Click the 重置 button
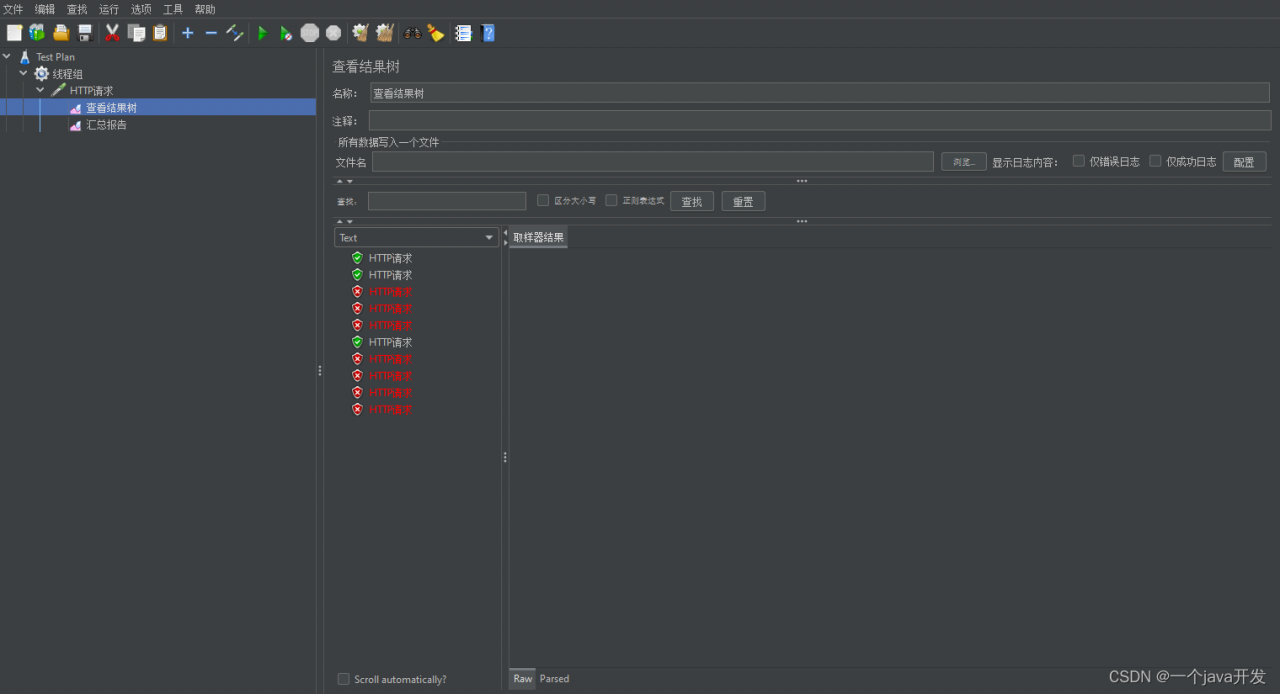 (743, 201)
